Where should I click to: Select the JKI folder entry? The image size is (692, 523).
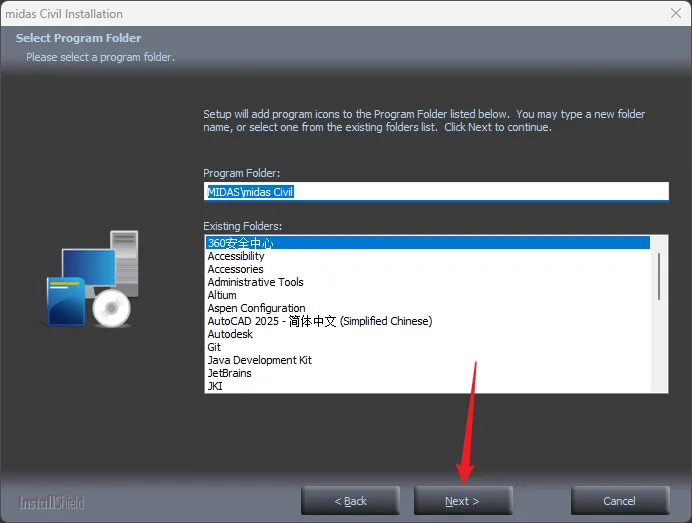pyautogui.click(x=428, y=386)
